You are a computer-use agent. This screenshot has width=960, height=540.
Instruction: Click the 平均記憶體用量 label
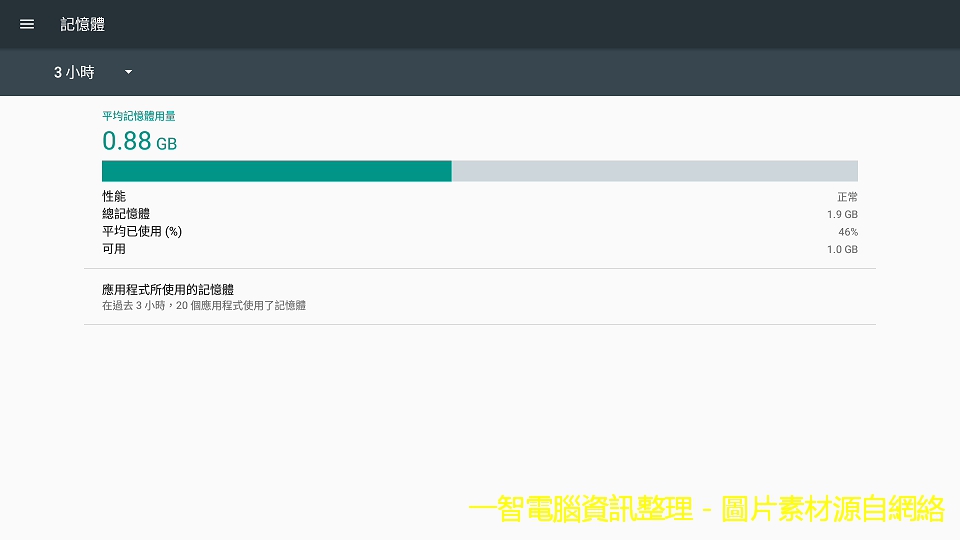click(139, 116)
